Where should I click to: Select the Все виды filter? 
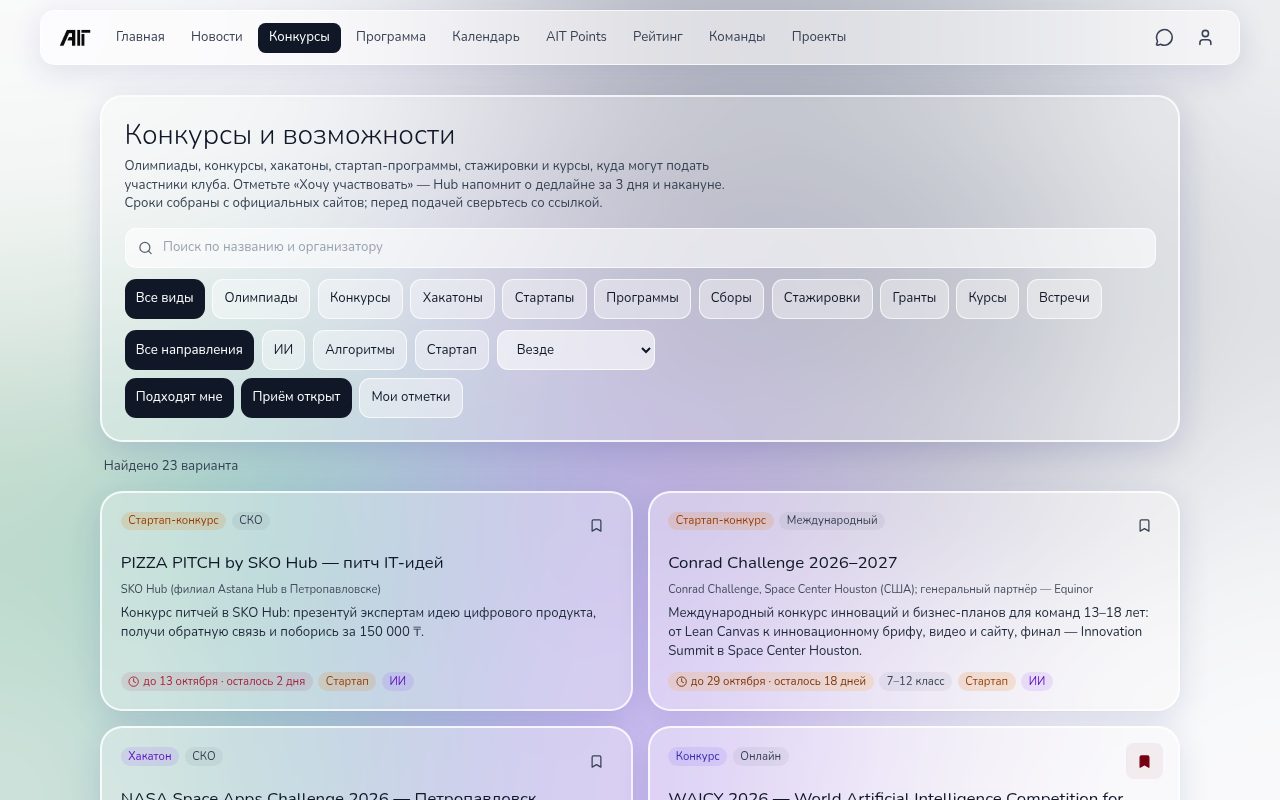point(165,299)
